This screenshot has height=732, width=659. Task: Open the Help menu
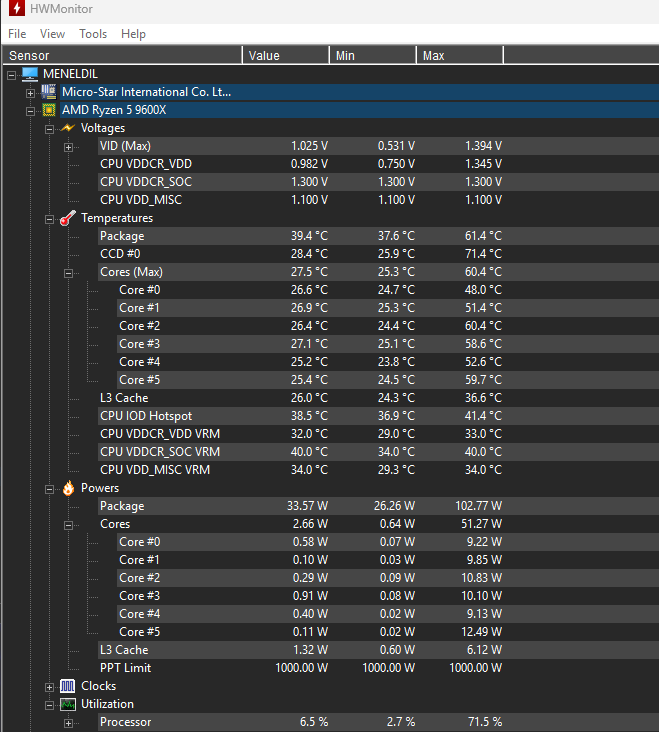133,34
